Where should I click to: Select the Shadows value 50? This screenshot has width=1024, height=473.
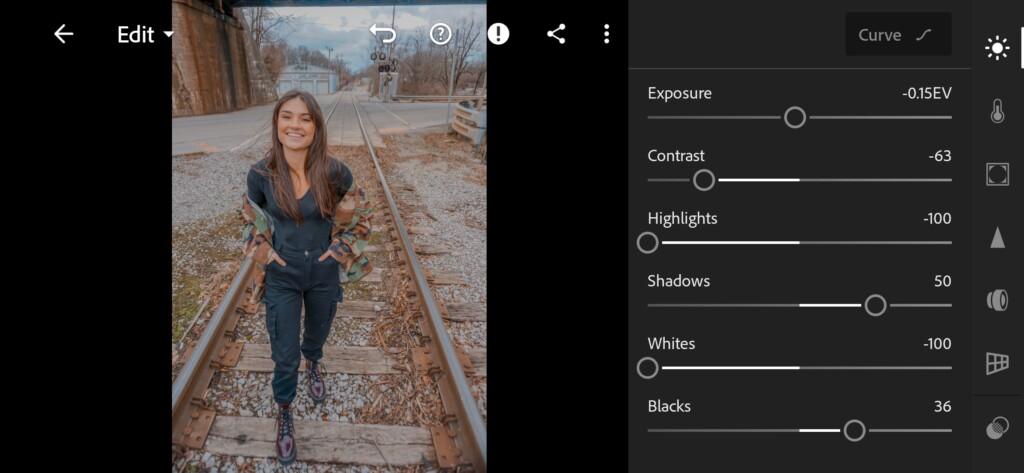pos(942,282)
